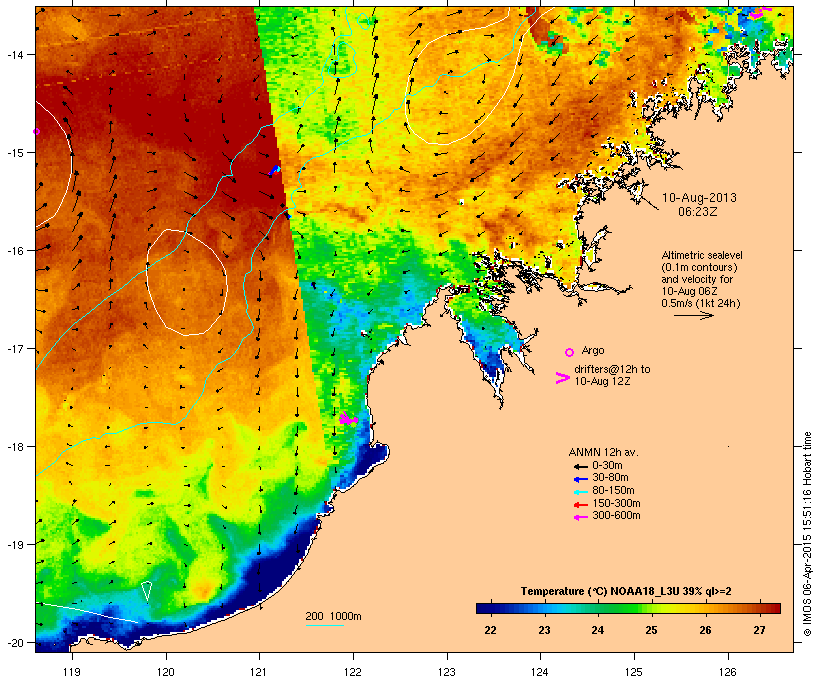The image size is (820, 680).
Task: Click the dark blue 22°C end of colorbar
Action: tap(484, 608)
